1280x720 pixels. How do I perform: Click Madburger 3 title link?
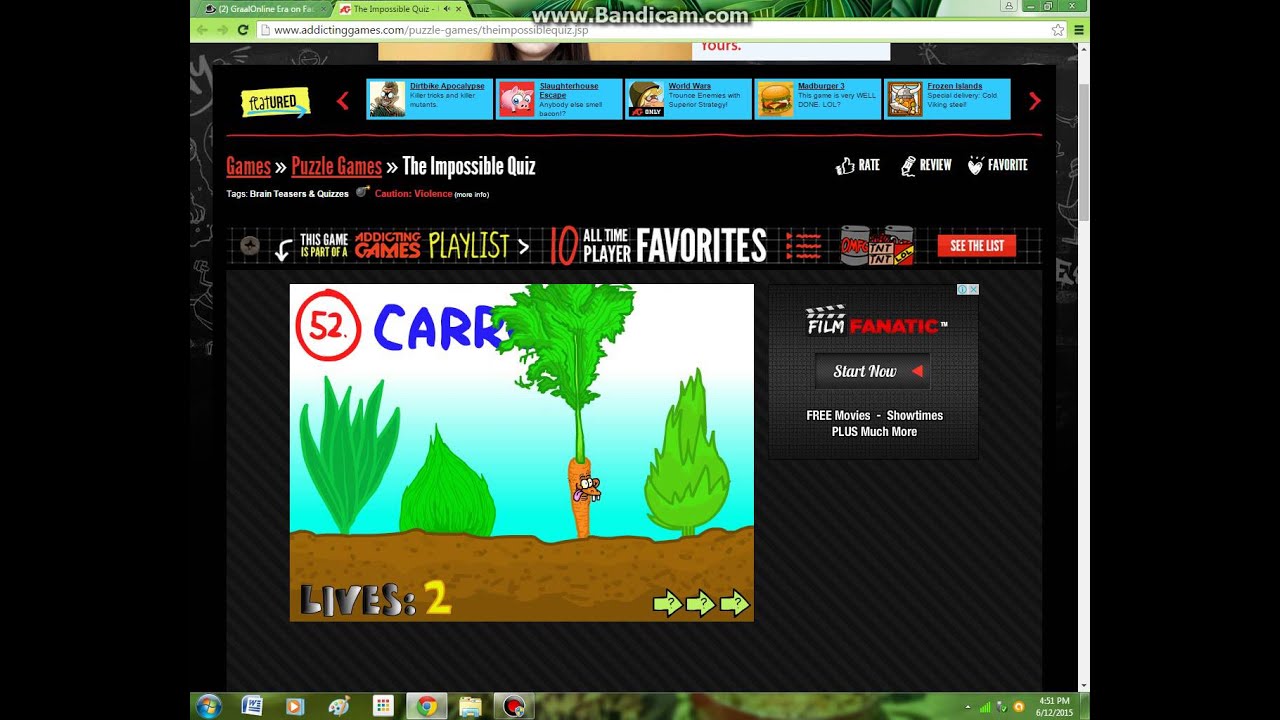pyautogui.click(x=821, y=86)
